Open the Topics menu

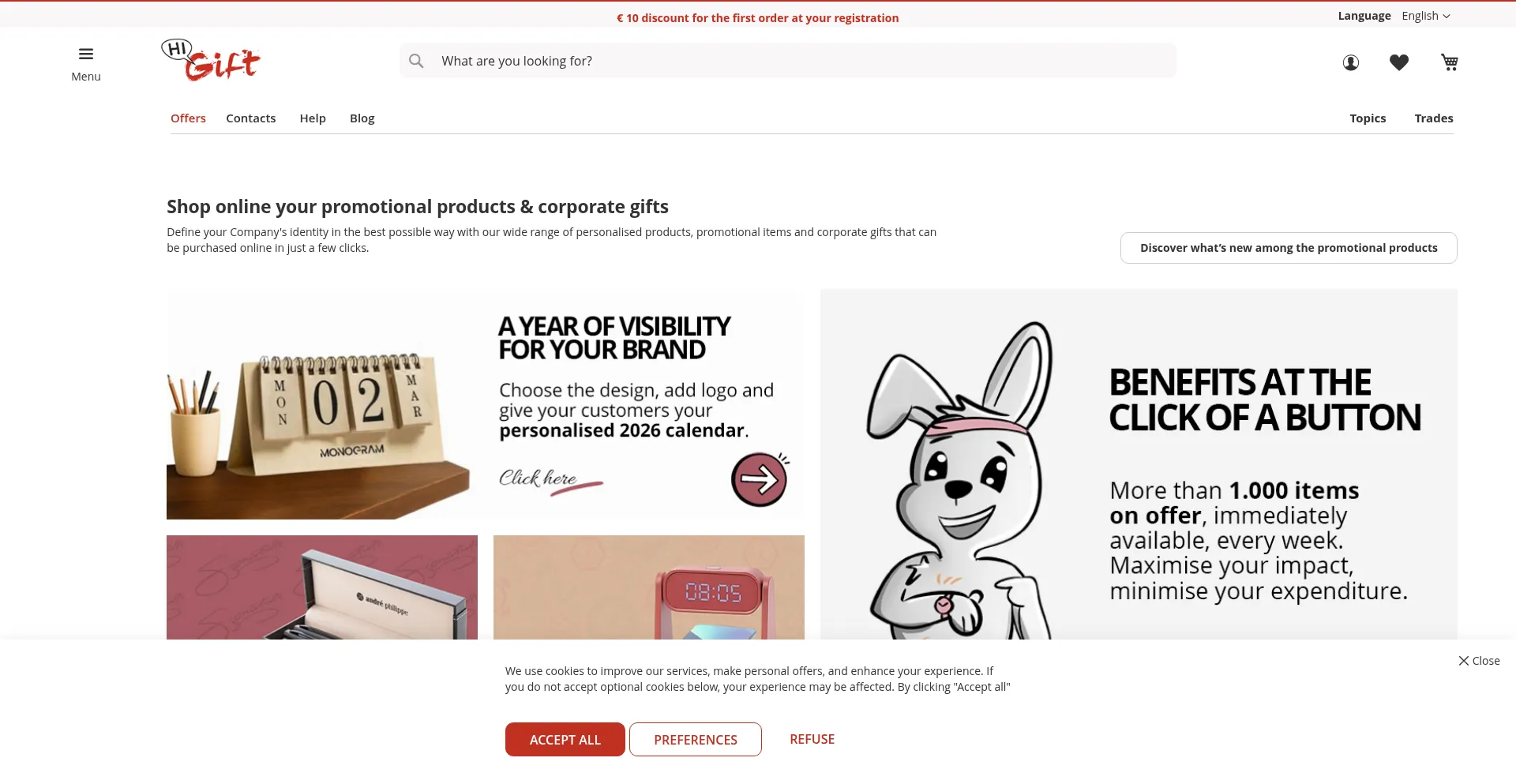(x=1368, y=118)
